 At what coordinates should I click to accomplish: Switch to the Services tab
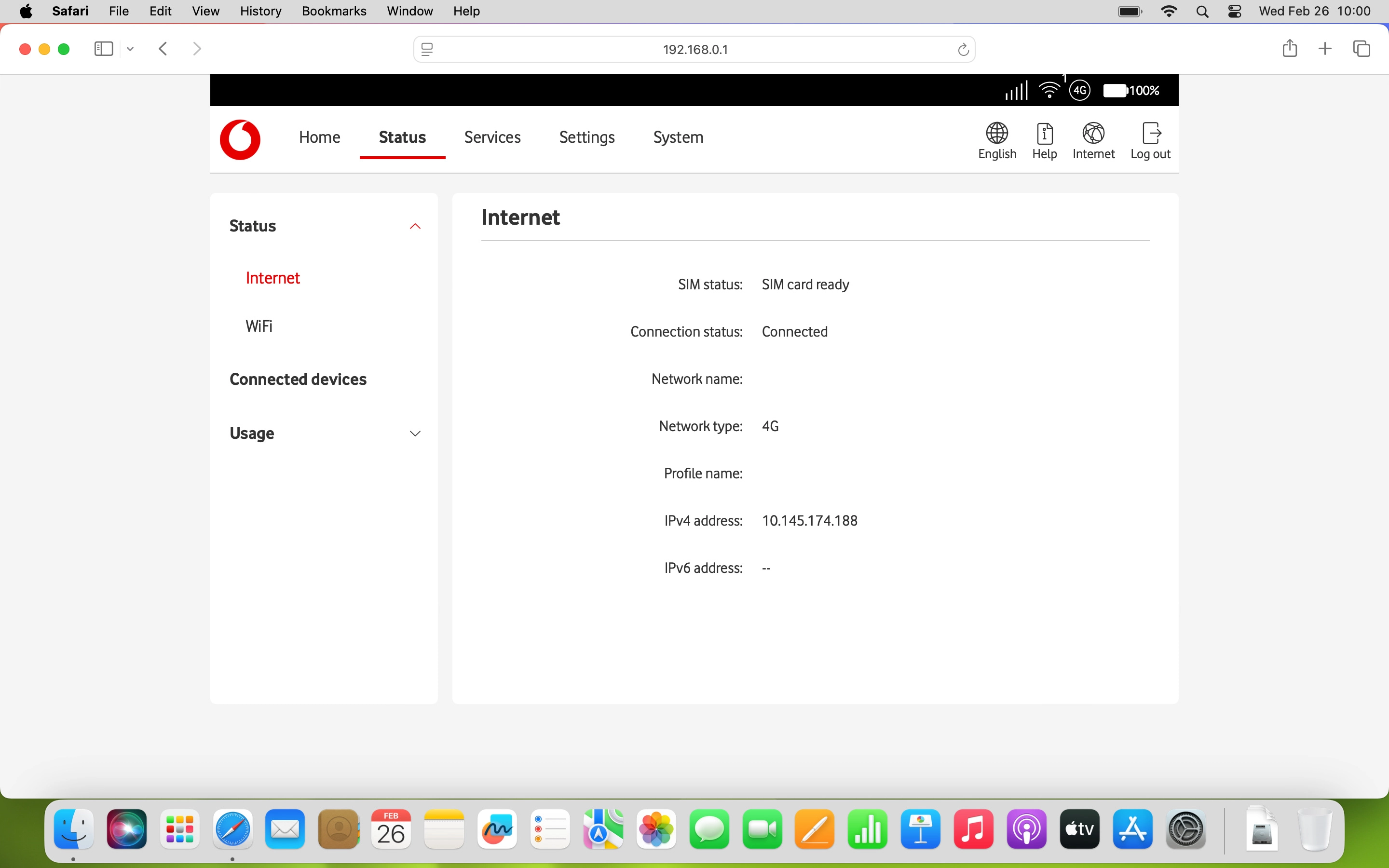(492, 137)
